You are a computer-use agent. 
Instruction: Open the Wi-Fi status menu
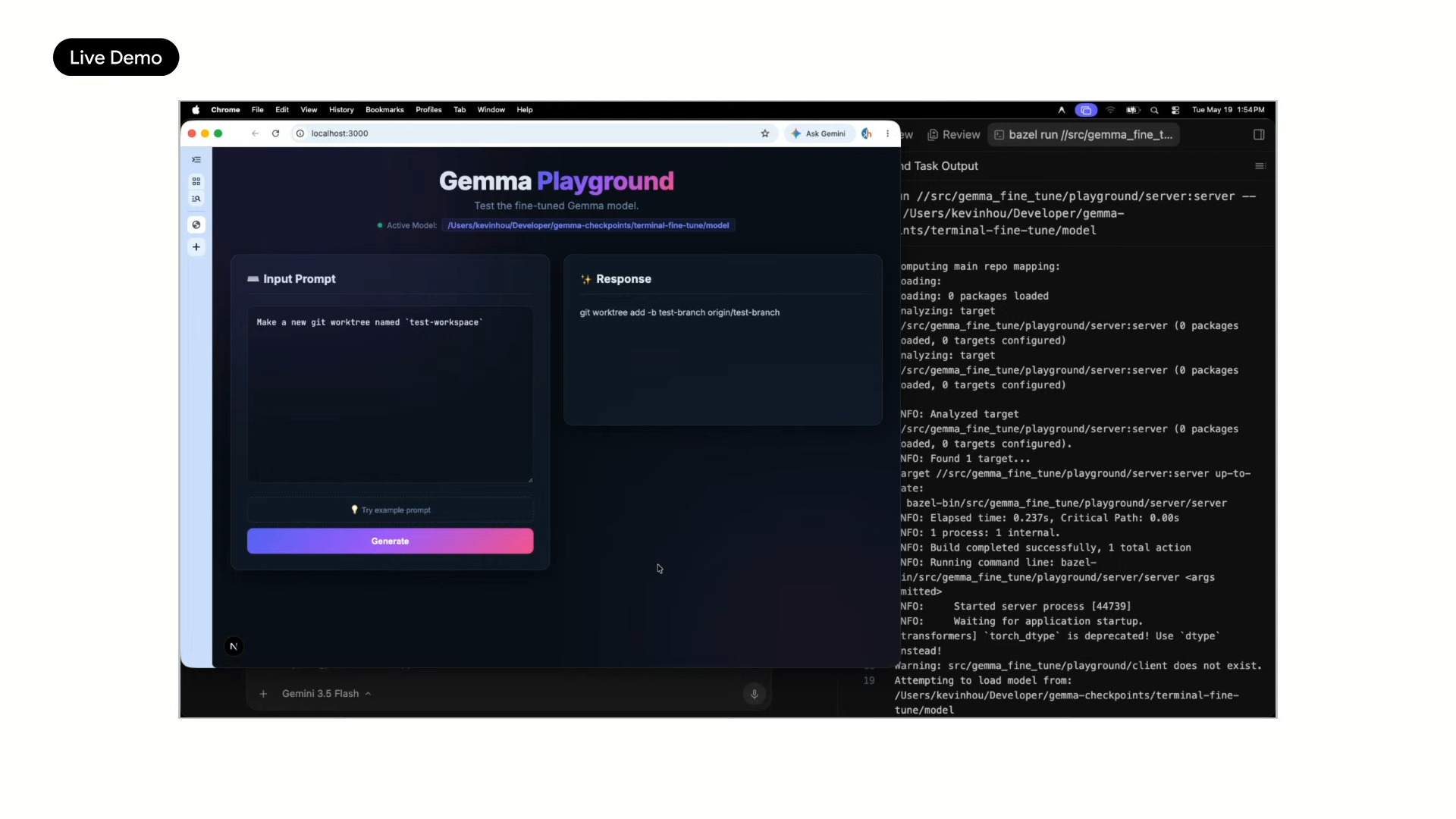[x=1110, y=110]
